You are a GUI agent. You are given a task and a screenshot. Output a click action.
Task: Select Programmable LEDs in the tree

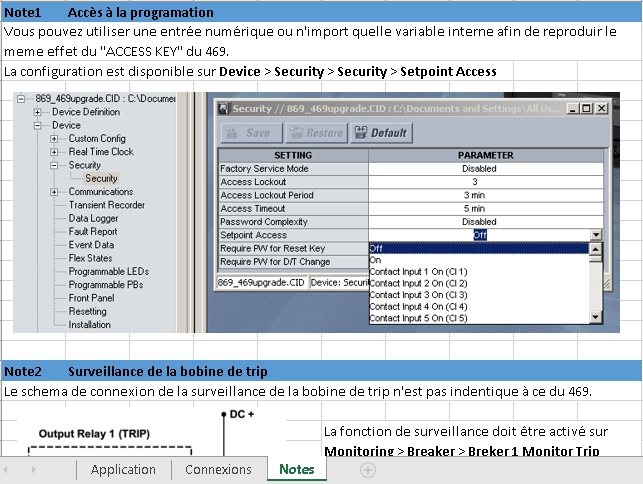(x=108, y=271)
